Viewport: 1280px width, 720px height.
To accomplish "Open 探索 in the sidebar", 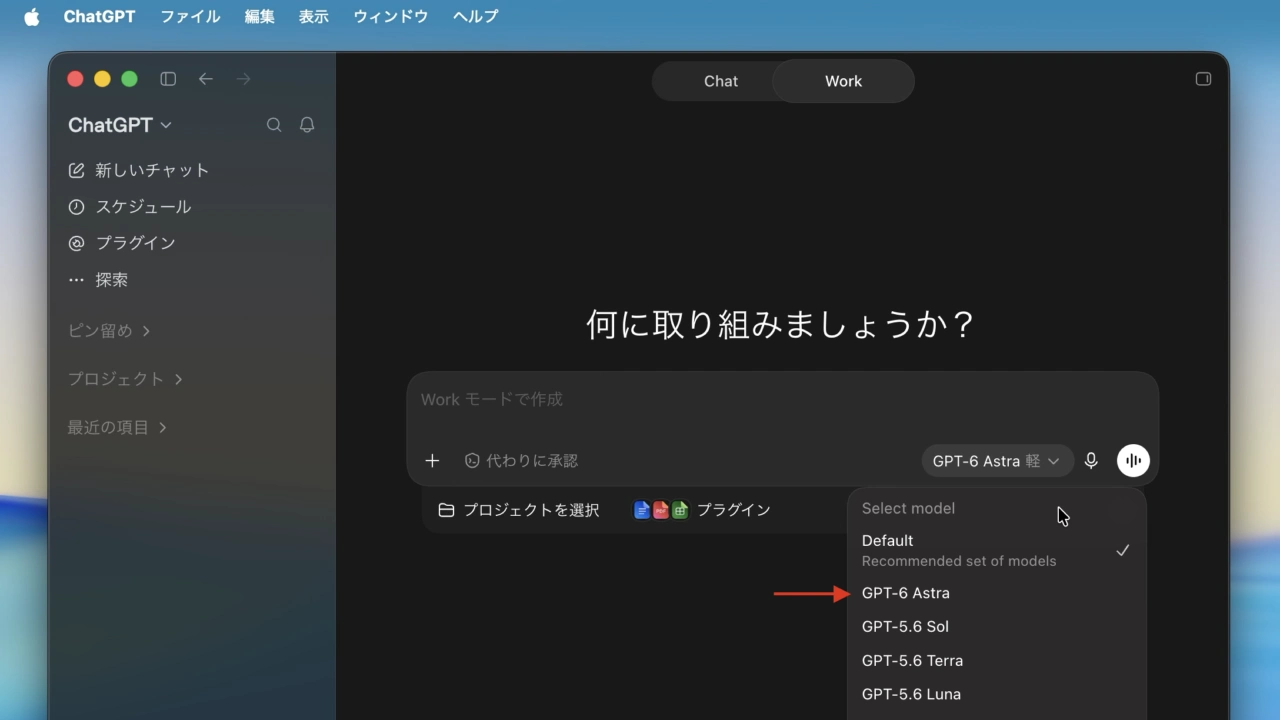I will click(x=98, y=280).
